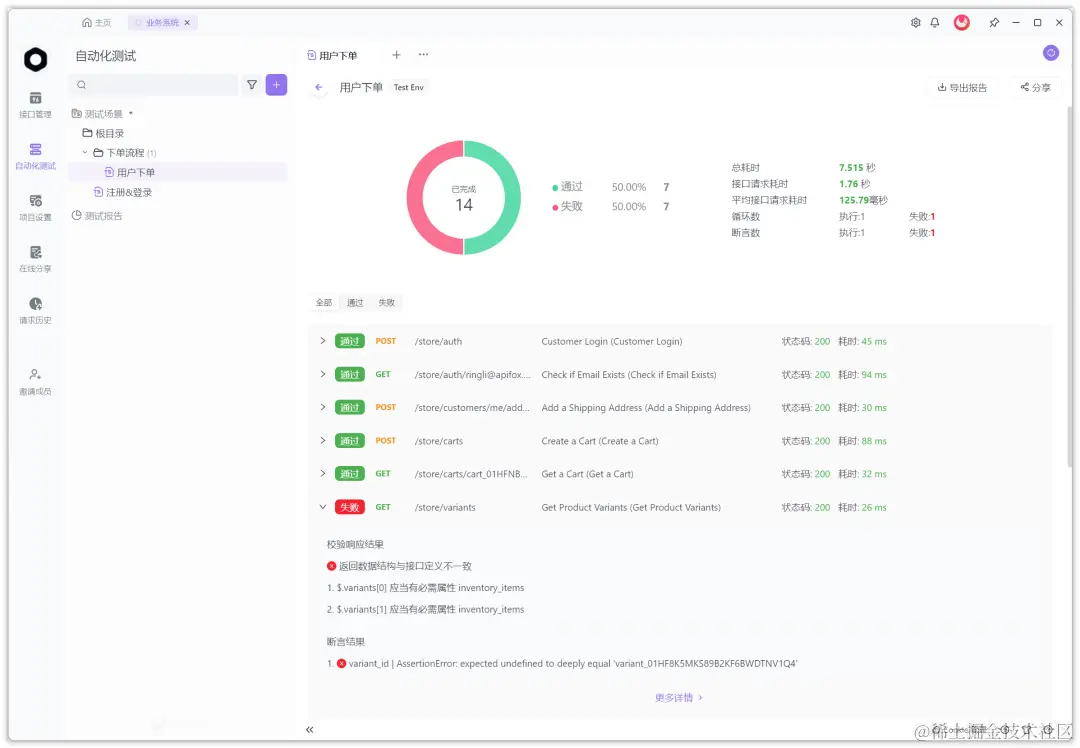Open the 注册&登录 scenario
The height and width of the screenshot is (748, 1080).
click(123, 192)
